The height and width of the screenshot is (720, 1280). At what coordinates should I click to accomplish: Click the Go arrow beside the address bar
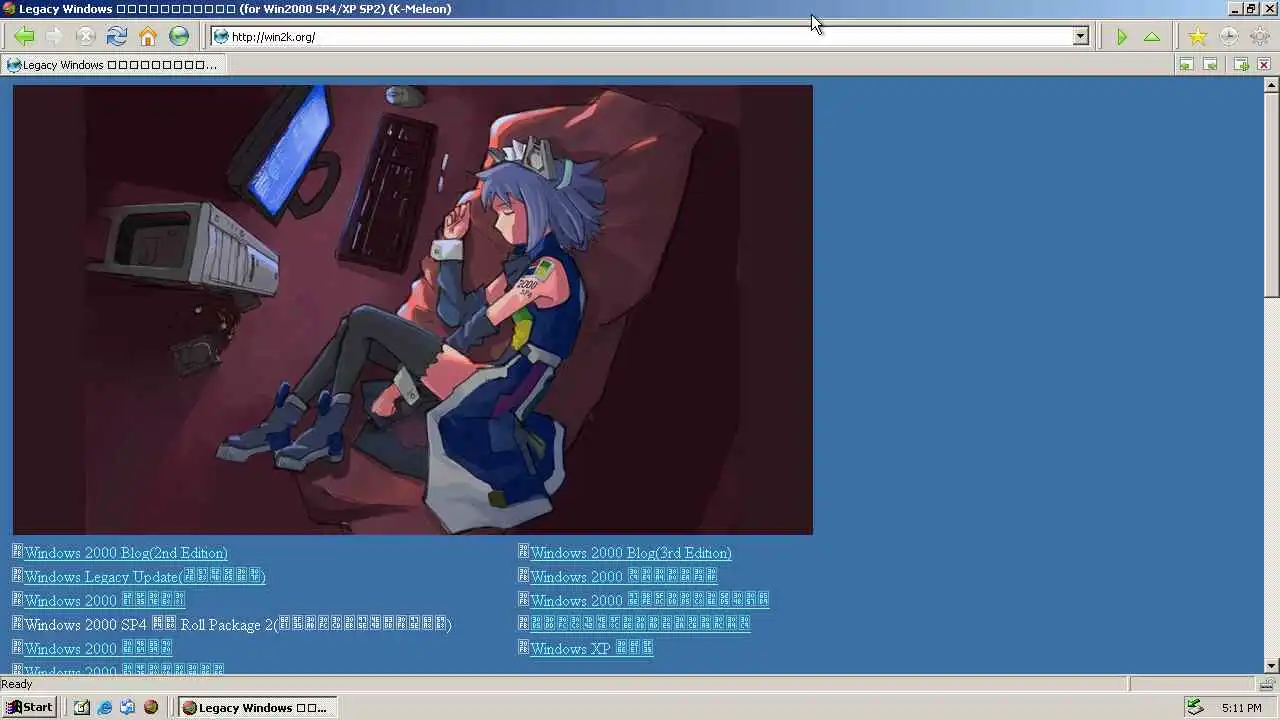[x=1122, y=37]
